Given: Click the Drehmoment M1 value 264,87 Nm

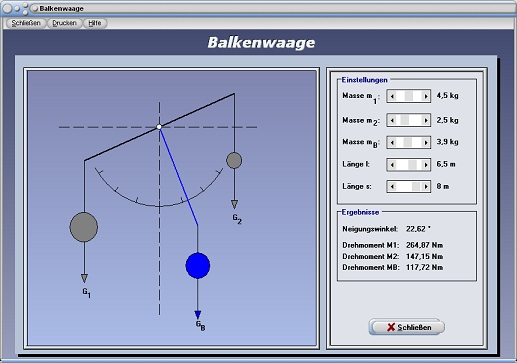Looking at the screenshot, I should tap(424, 245).
